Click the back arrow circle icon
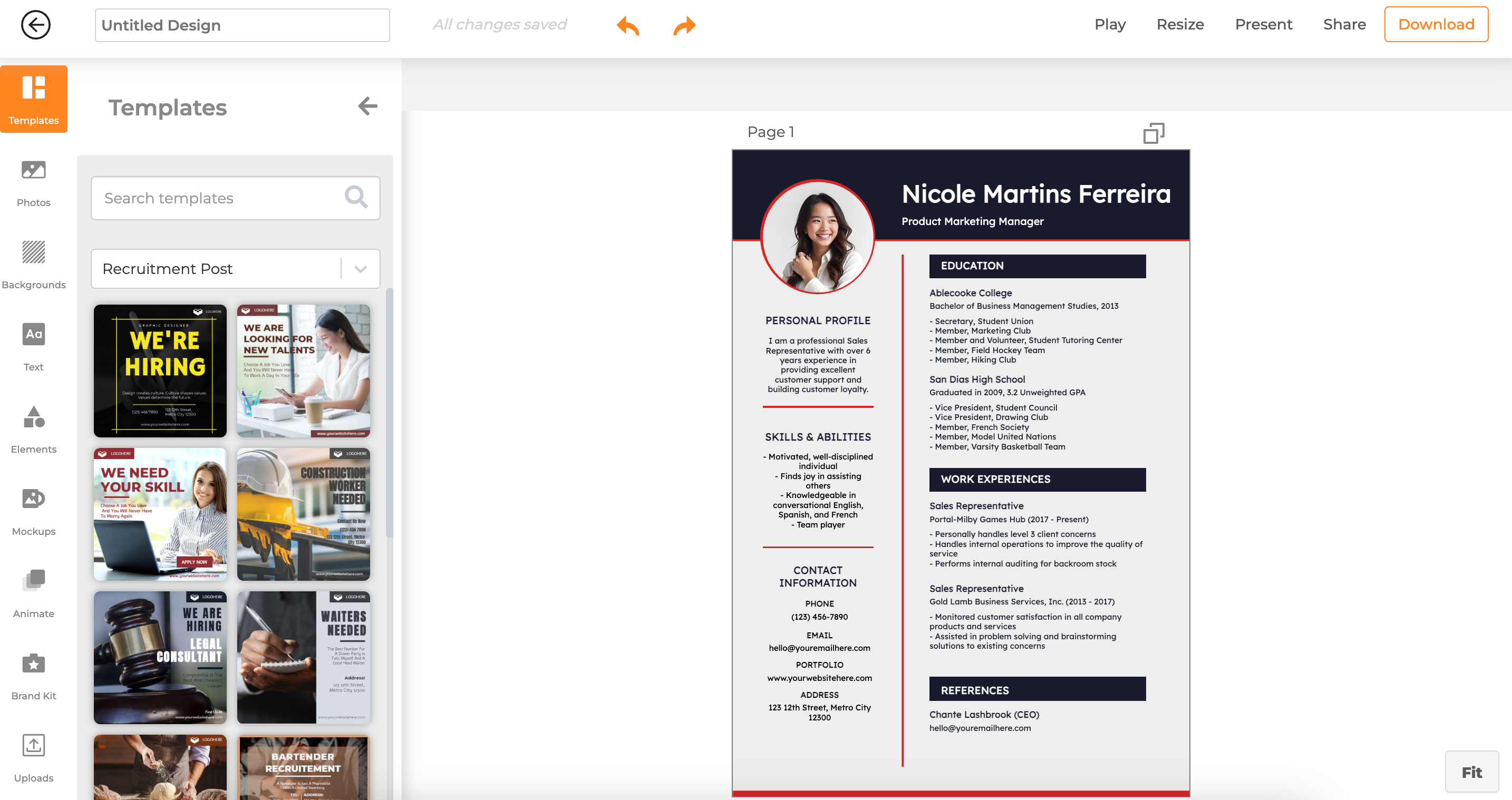 (x=36, y=25)
